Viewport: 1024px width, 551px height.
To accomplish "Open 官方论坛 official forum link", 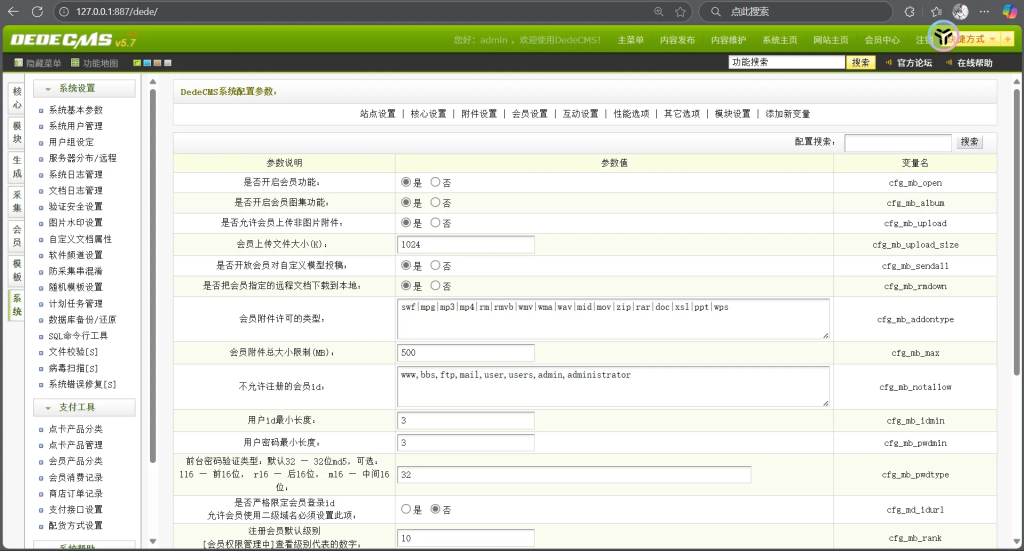I will click(x=908, y=63).
